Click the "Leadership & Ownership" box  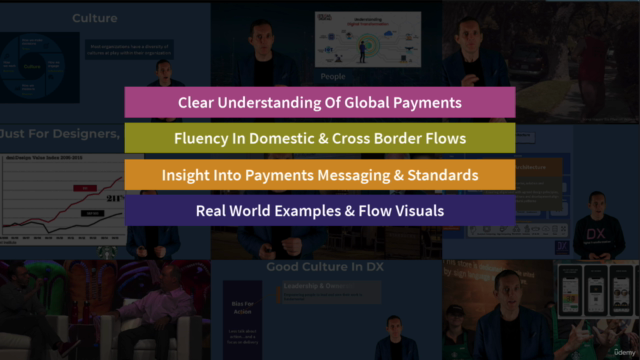[331, 292]
